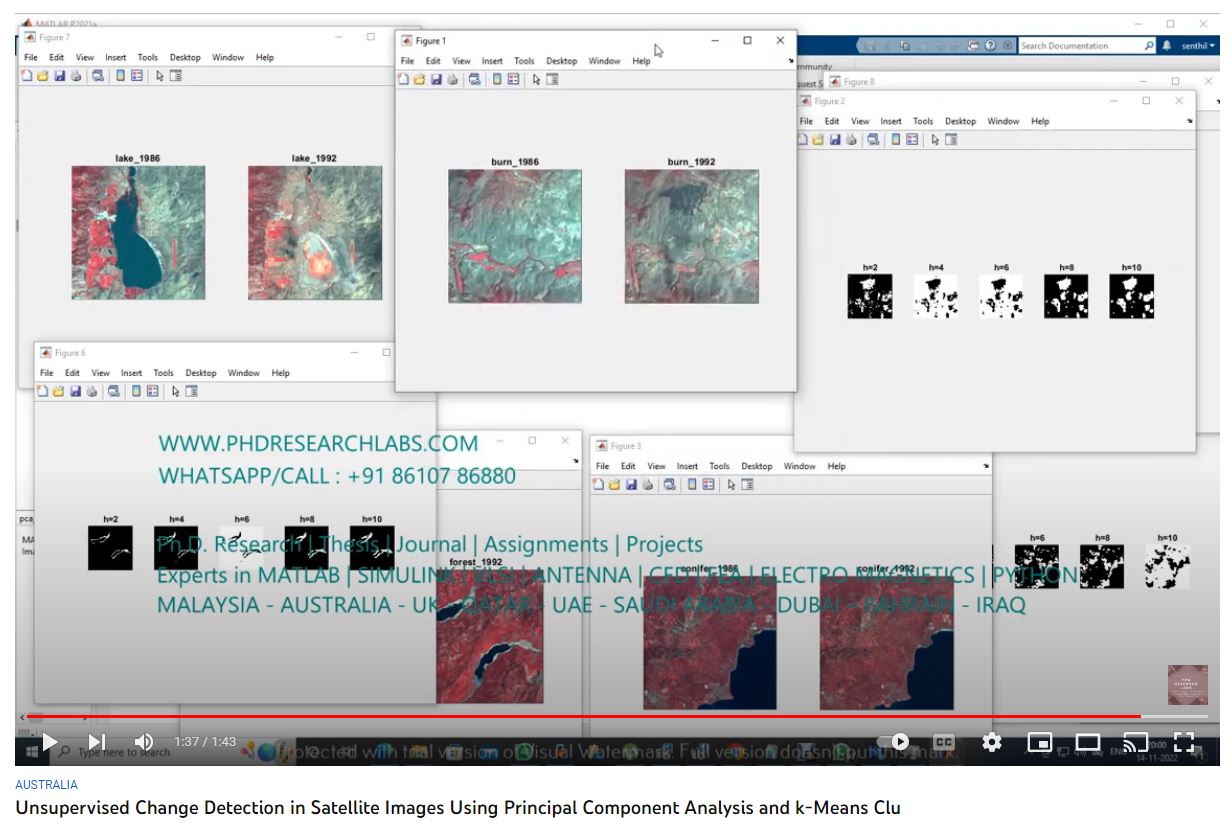This screenshot has height=825, width=1230.
Task: Click the Save icon in Figure 1 toolbar
Action: point(436,80)
